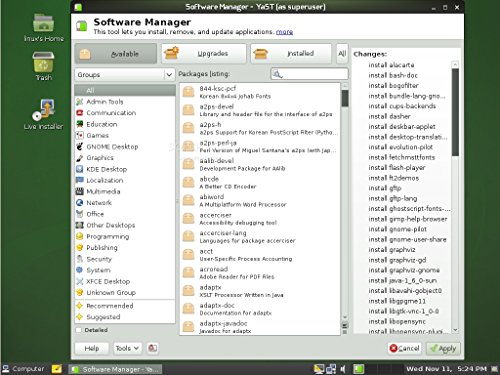Switch to the Upgrades tab
Viewport: 500px width, 375px height.
[204, 53]
